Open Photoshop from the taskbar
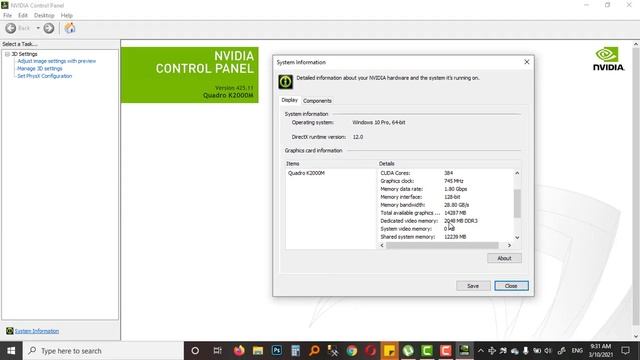Image resolution: width=640 pixels, height=360 pixels. pos(277,351)
